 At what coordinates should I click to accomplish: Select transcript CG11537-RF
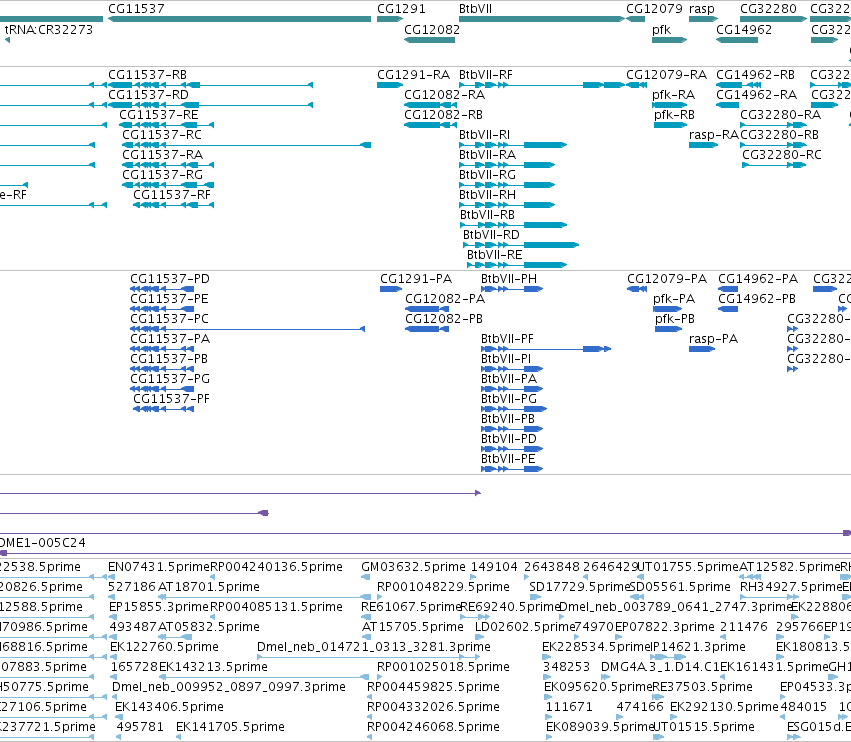tap(172, 195)
